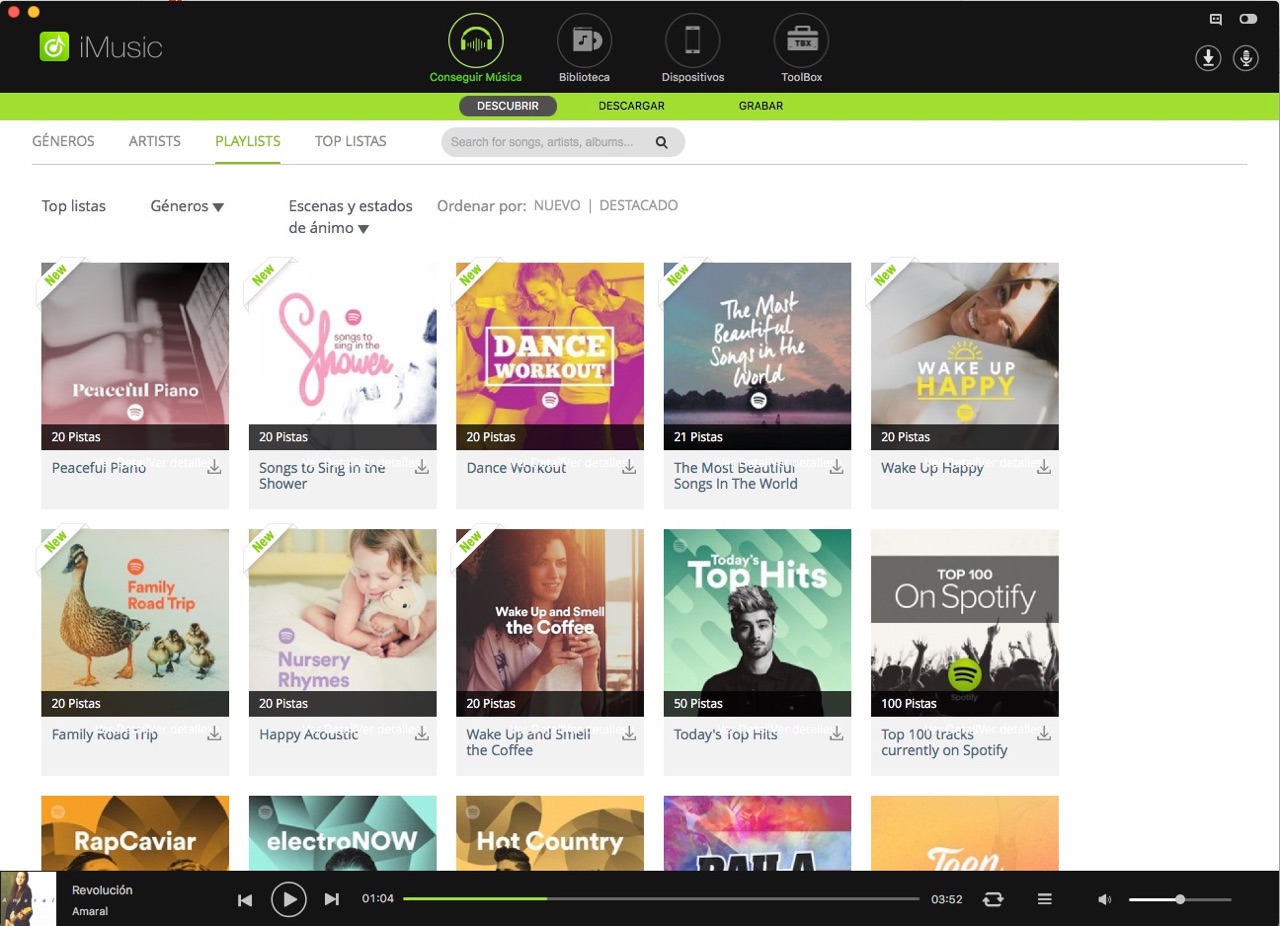Download the Wake Up Happy playlist

click(1044, 467)
